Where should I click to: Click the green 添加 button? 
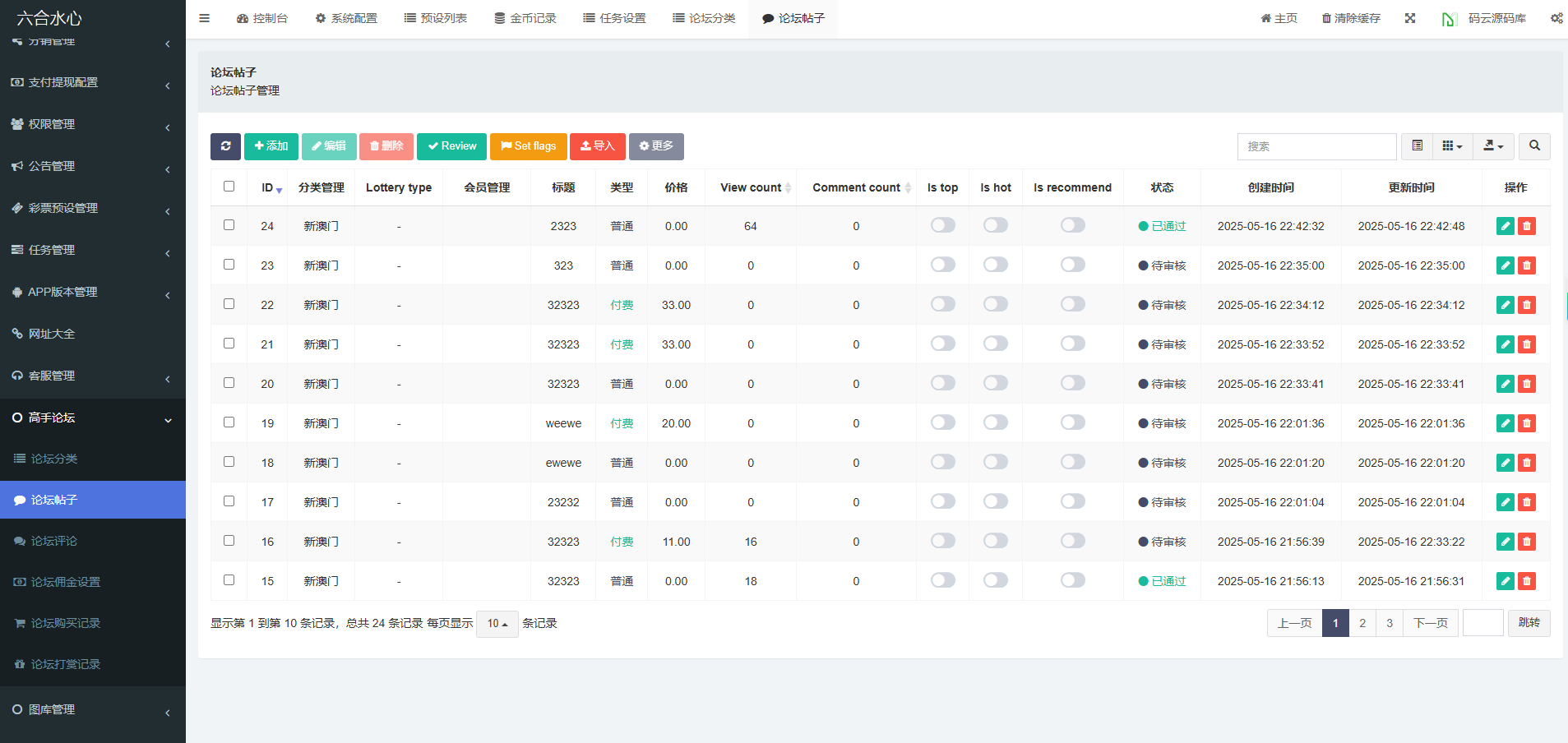[271, 146]
